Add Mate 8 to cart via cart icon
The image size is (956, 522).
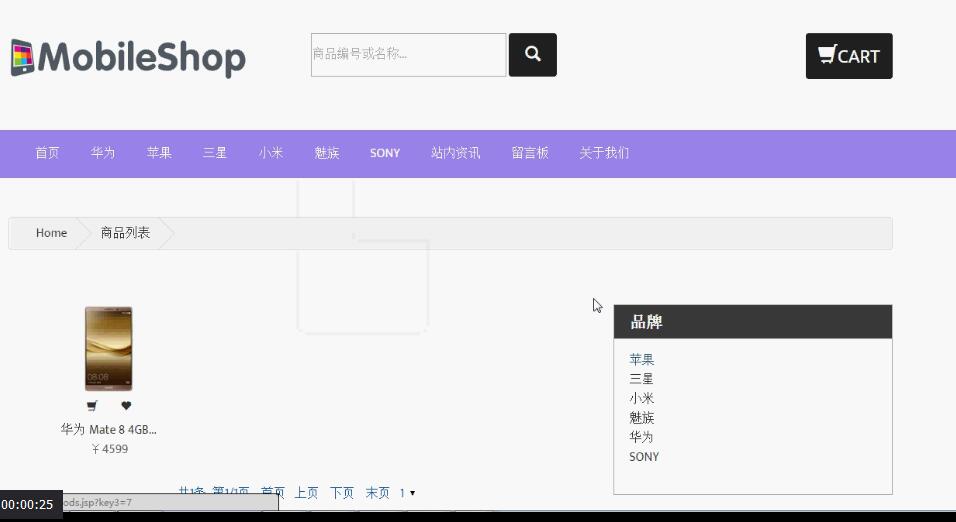click(x=92, y=406)
